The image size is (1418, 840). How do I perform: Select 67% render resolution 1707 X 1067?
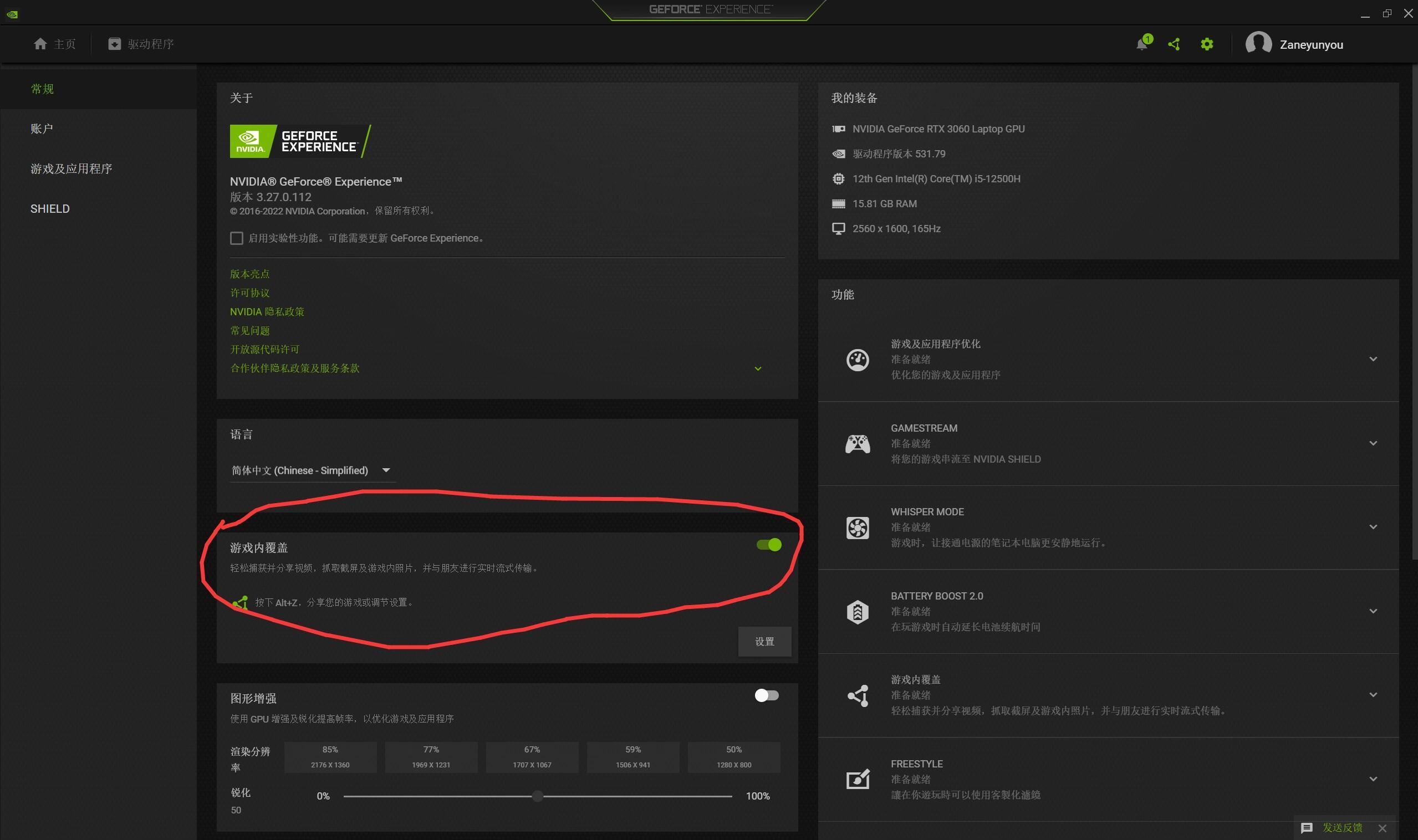point(532,757)
